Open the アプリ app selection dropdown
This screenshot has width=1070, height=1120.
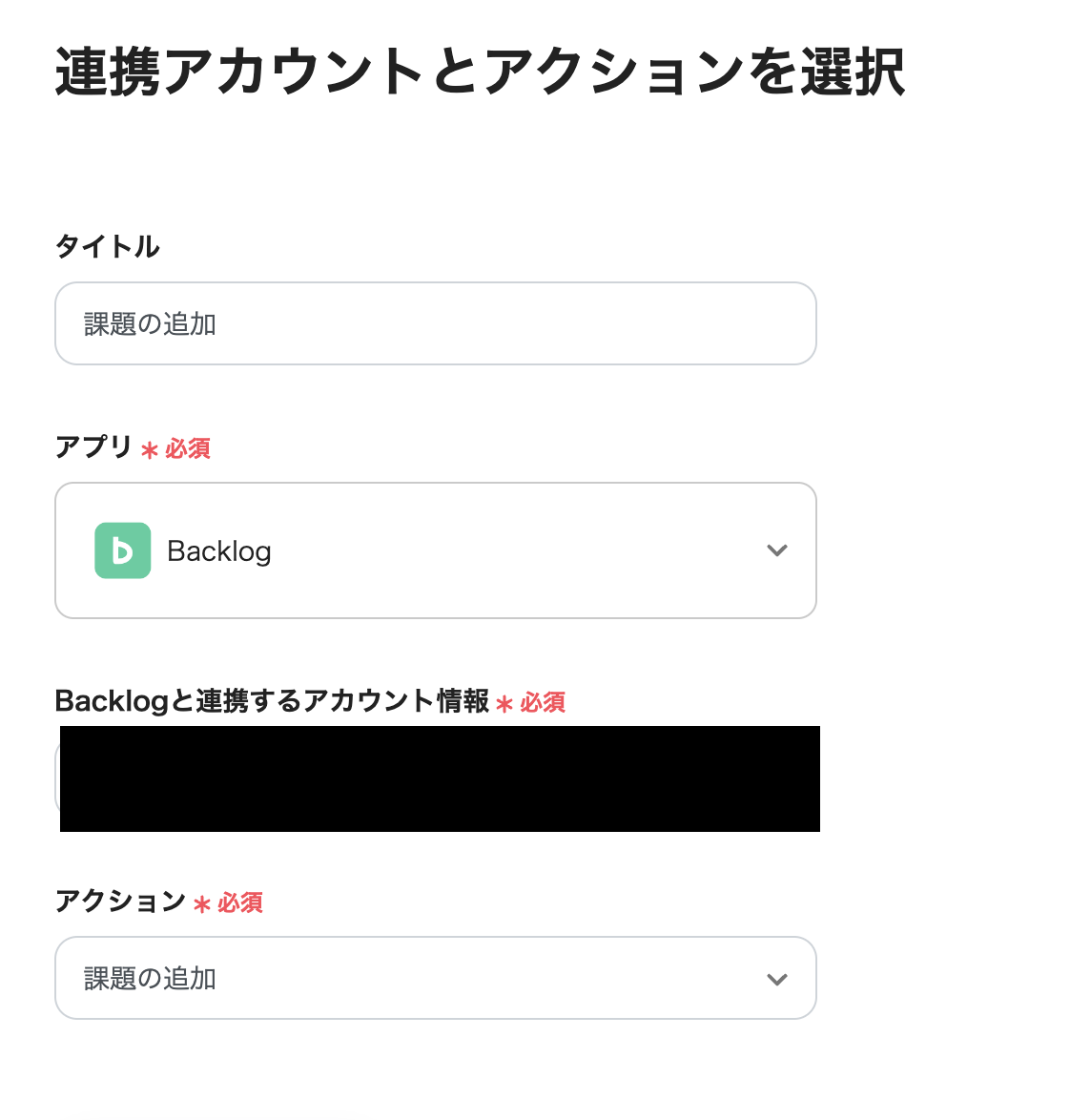pyautogui.click(x=436, y=550)
